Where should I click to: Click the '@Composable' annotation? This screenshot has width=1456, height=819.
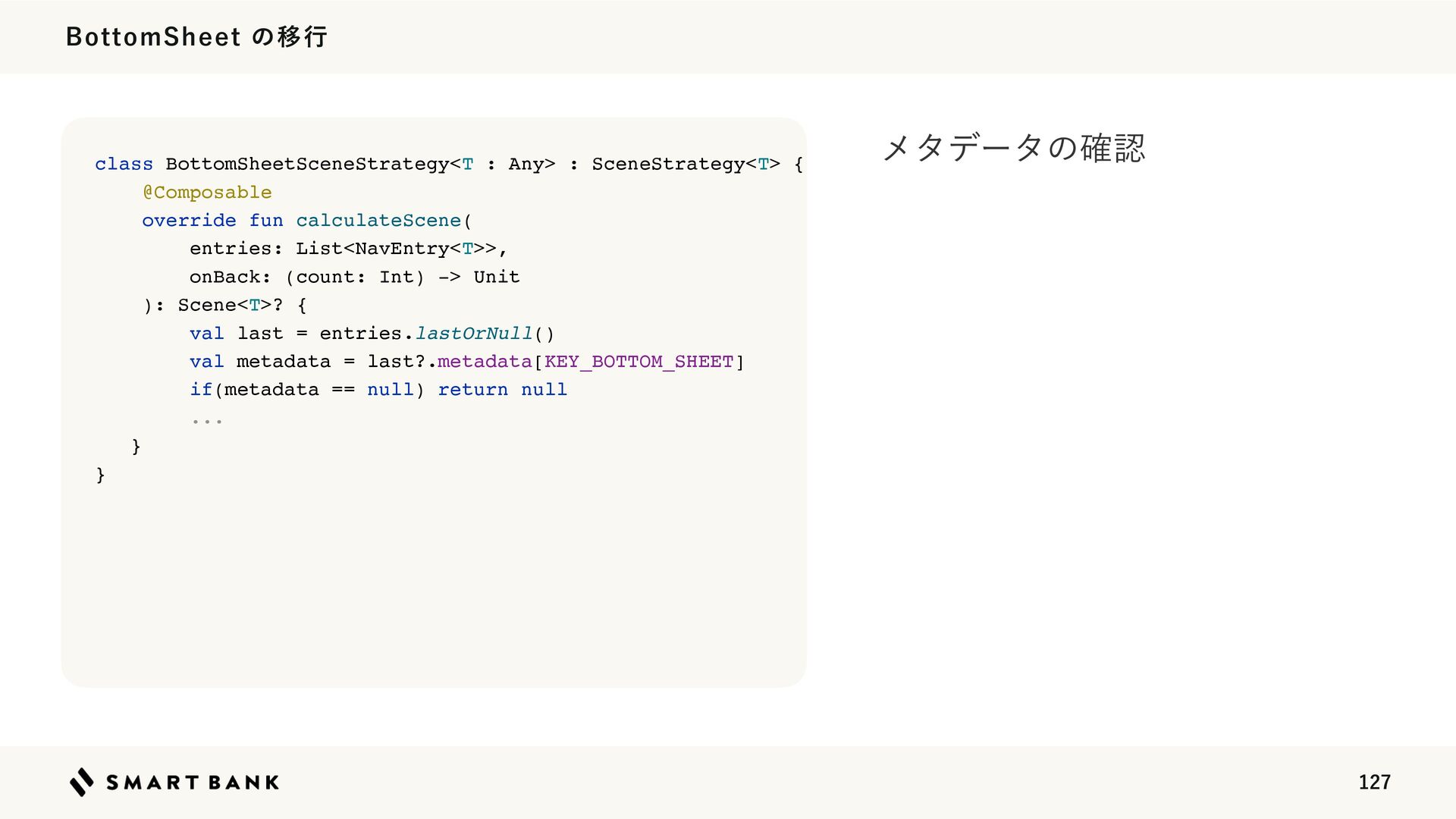[207, 192]
